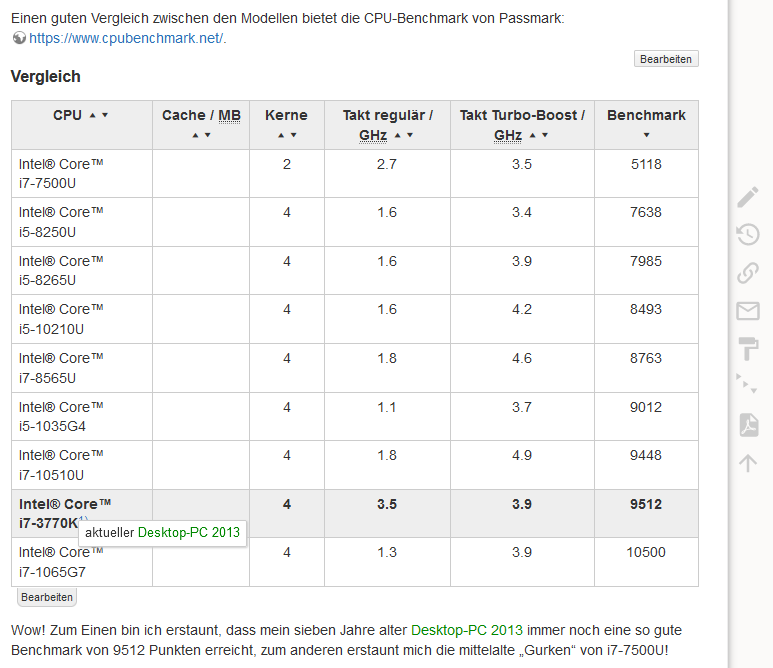Sort Takt regulär column descending arrow

(x=410, y=135)
